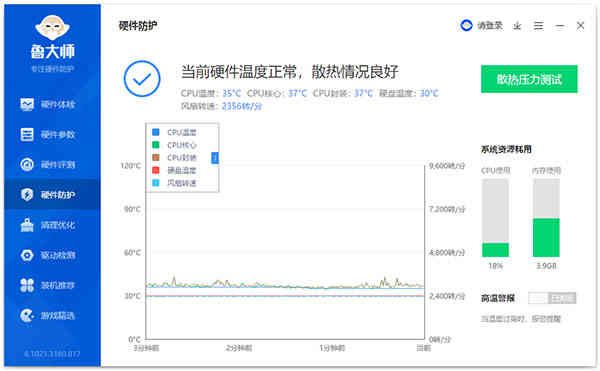
Task: Toggle the green CPU核心 legend swatch
Action: [x=156, y=145]
